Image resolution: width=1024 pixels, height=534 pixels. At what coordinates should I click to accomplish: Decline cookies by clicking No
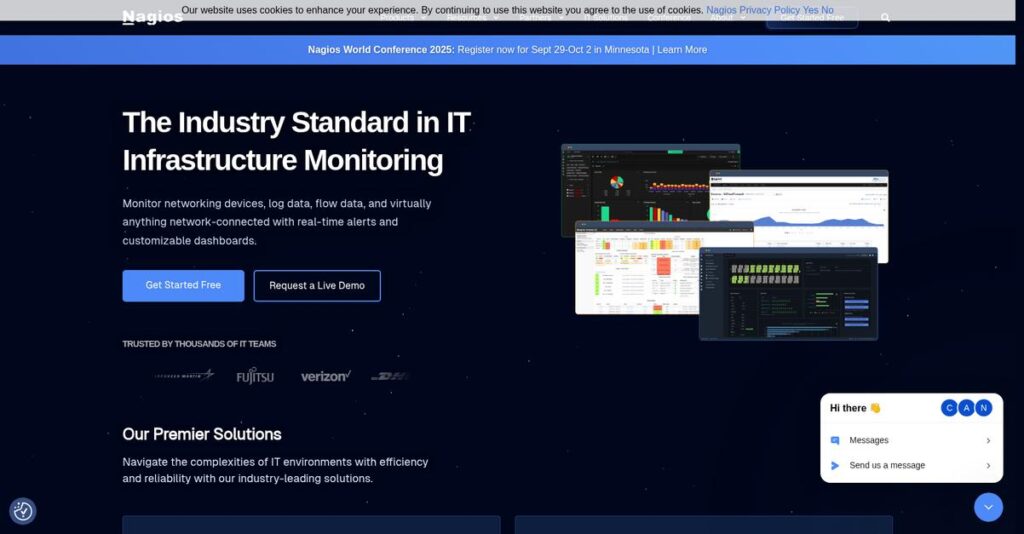pos(827,10)
